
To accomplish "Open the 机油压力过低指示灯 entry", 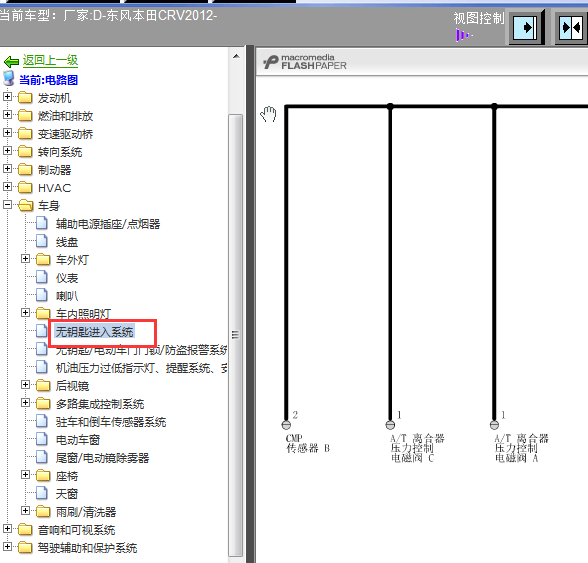I will click(x=141, y=368).
